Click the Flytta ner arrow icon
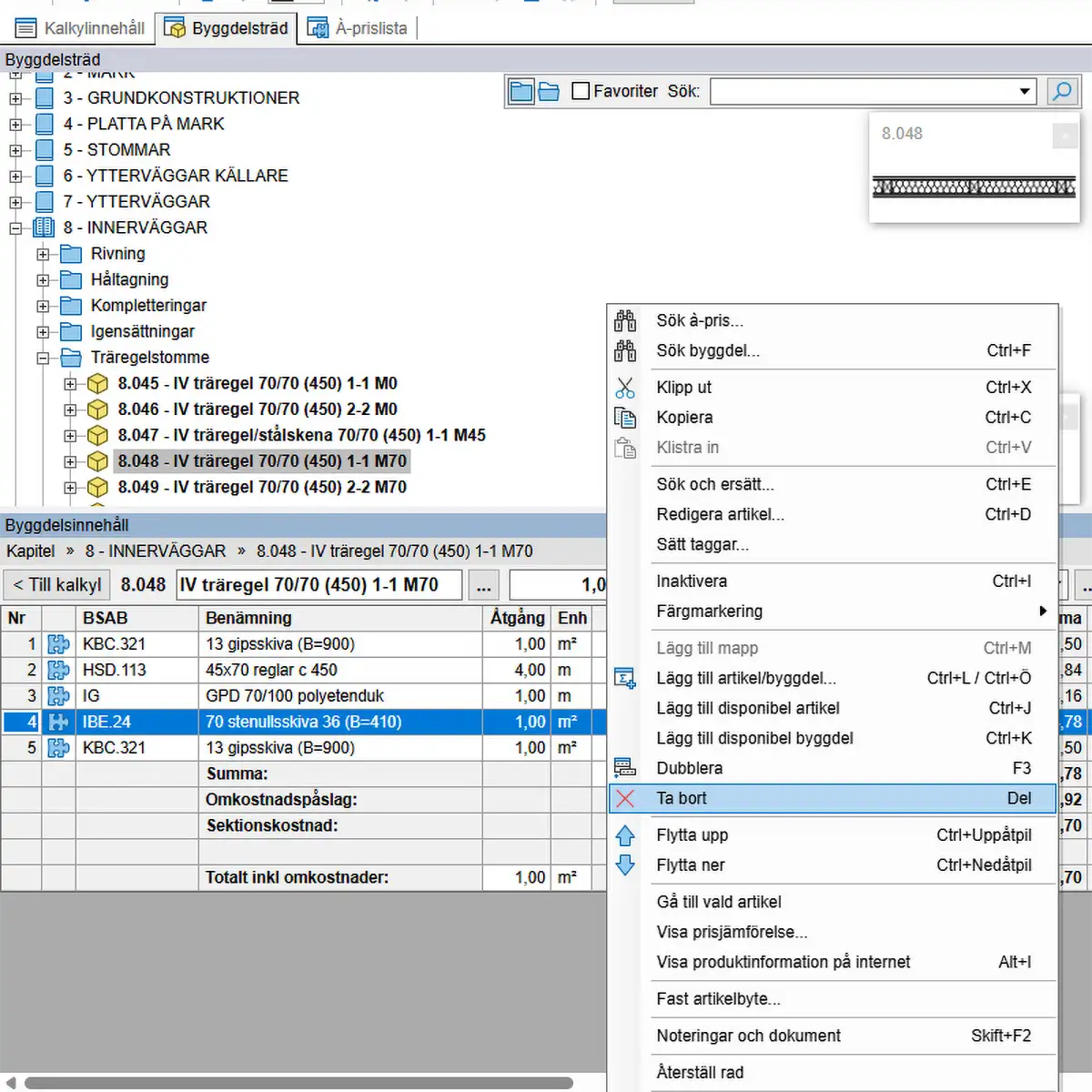1092x1092 pixels. [625, 865]
